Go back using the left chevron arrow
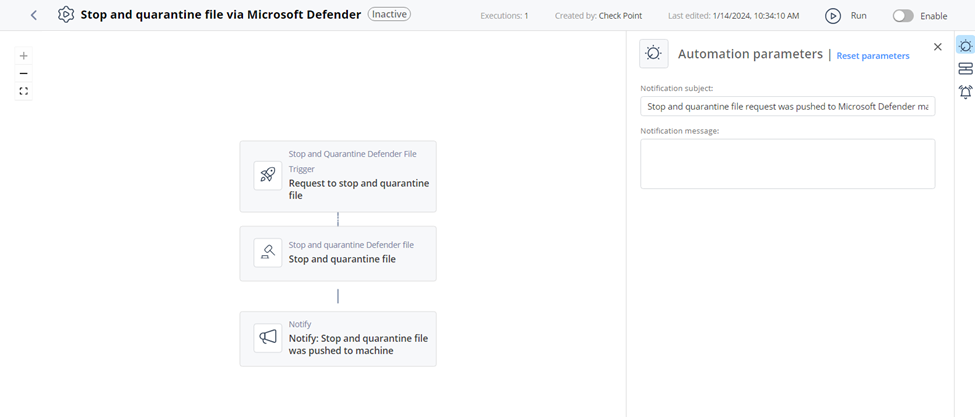 click(34, 15)
